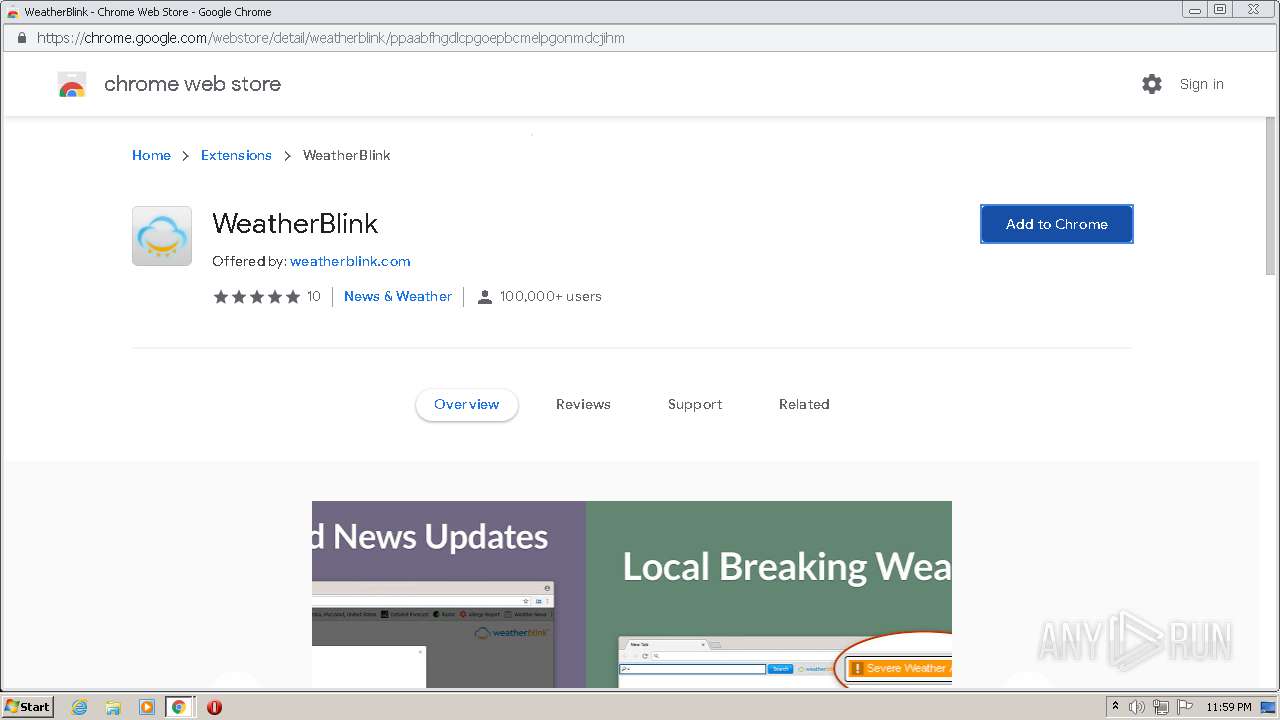This screenshot has height=720, width=1280.
Task: Select the Overview tab
Action: pyautogui.click(x=467, y=404)
